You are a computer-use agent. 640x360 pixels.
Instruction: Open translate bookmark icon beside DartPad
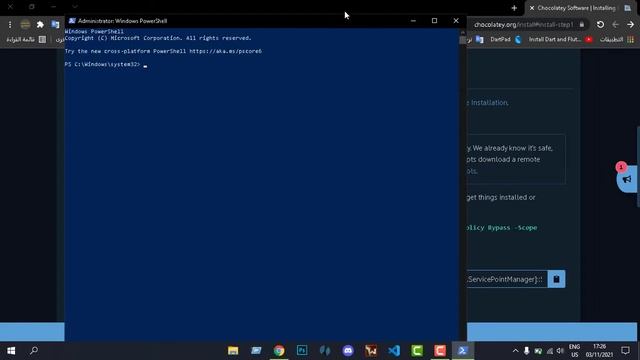coord(480,39)
